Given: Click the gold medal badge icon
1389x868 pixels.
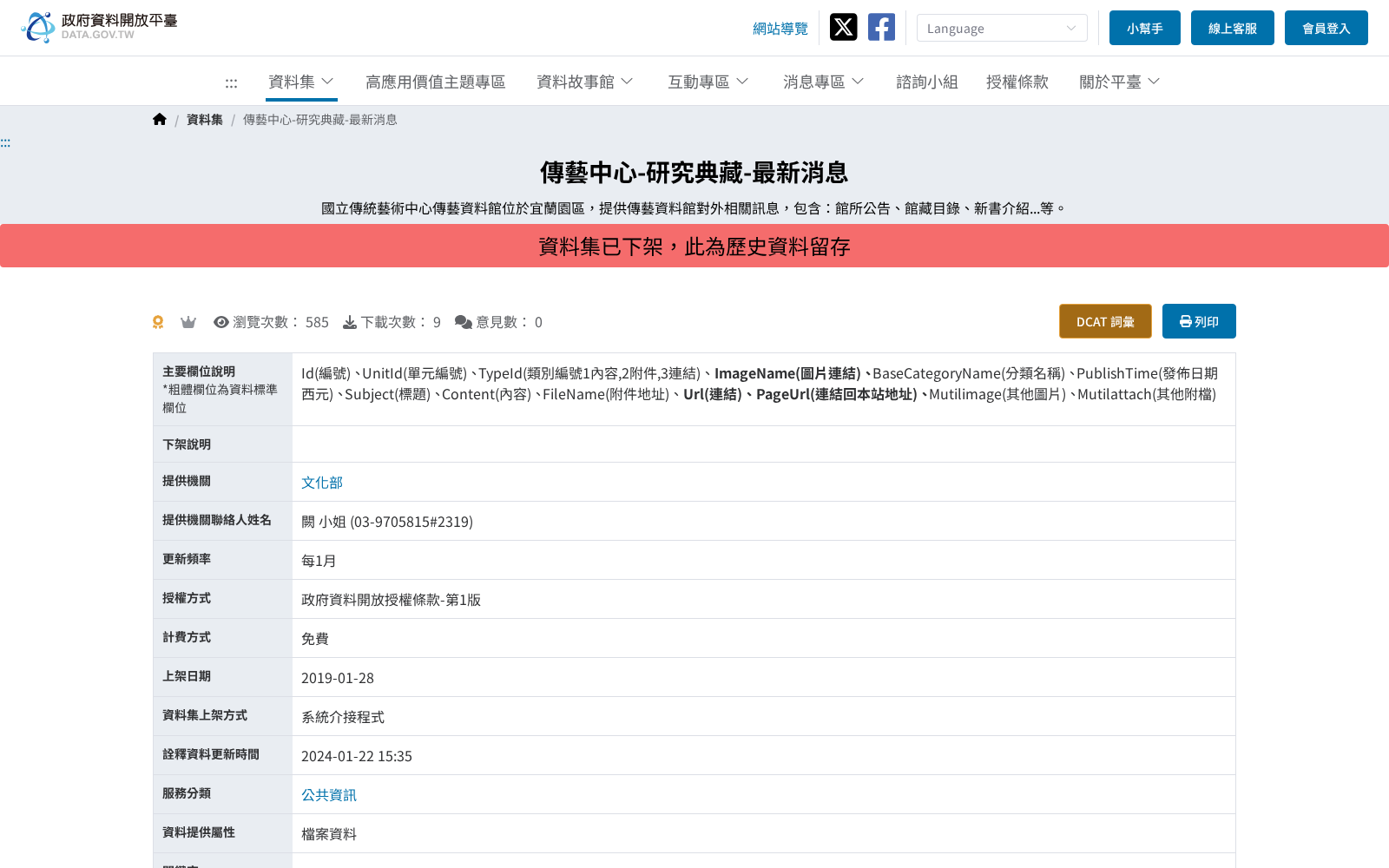Looking at the screenshot, I should pos(158,322).
